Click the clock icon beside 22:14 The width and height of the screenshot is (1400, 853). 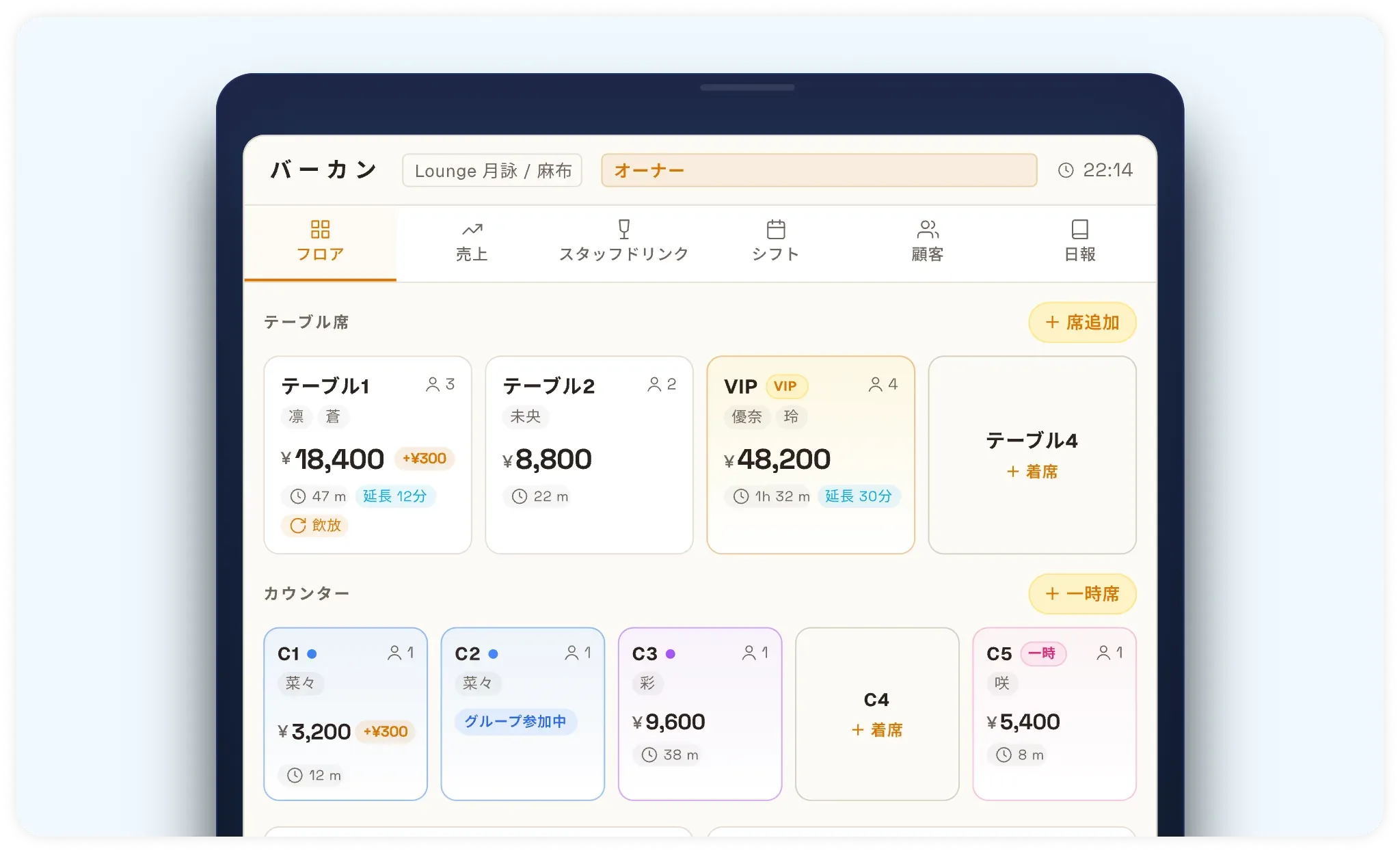coord(1066,170)
